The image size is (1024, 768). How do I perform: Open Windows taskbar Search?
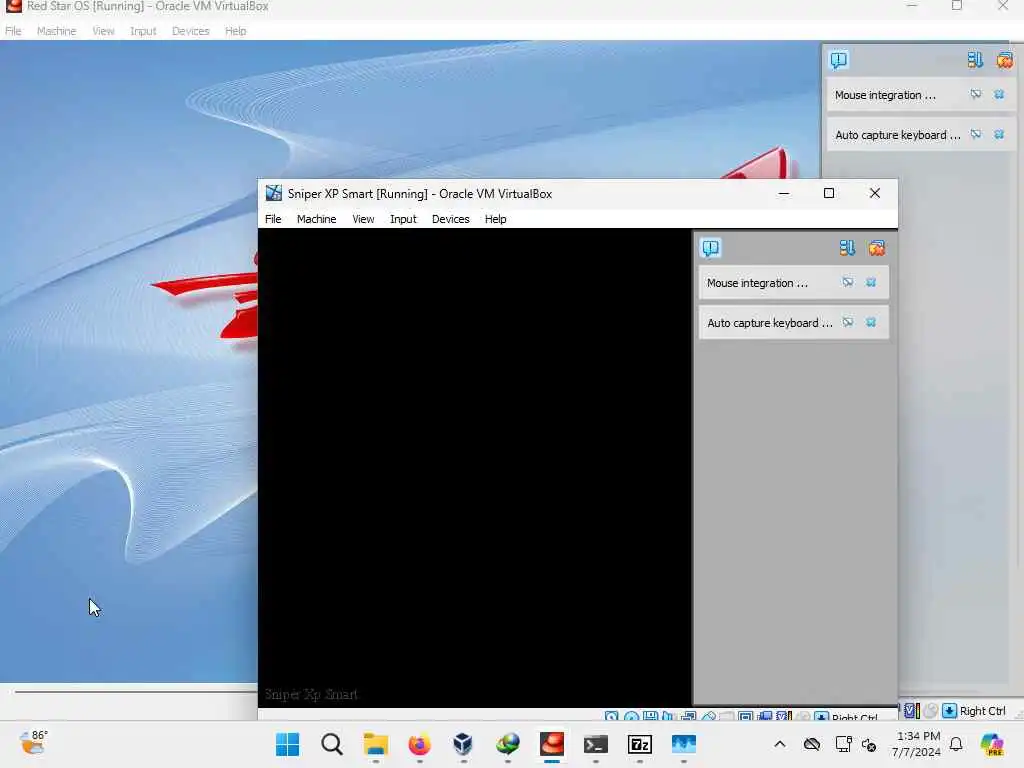(332, 744)
